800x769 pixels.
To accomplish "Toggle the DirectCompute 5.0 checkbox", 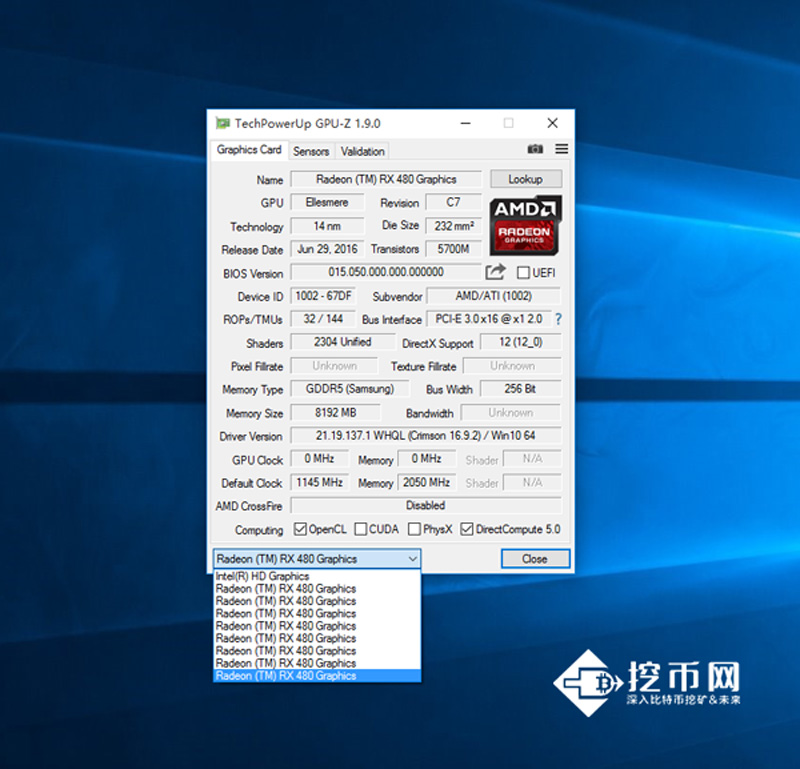I will point(466,529).
